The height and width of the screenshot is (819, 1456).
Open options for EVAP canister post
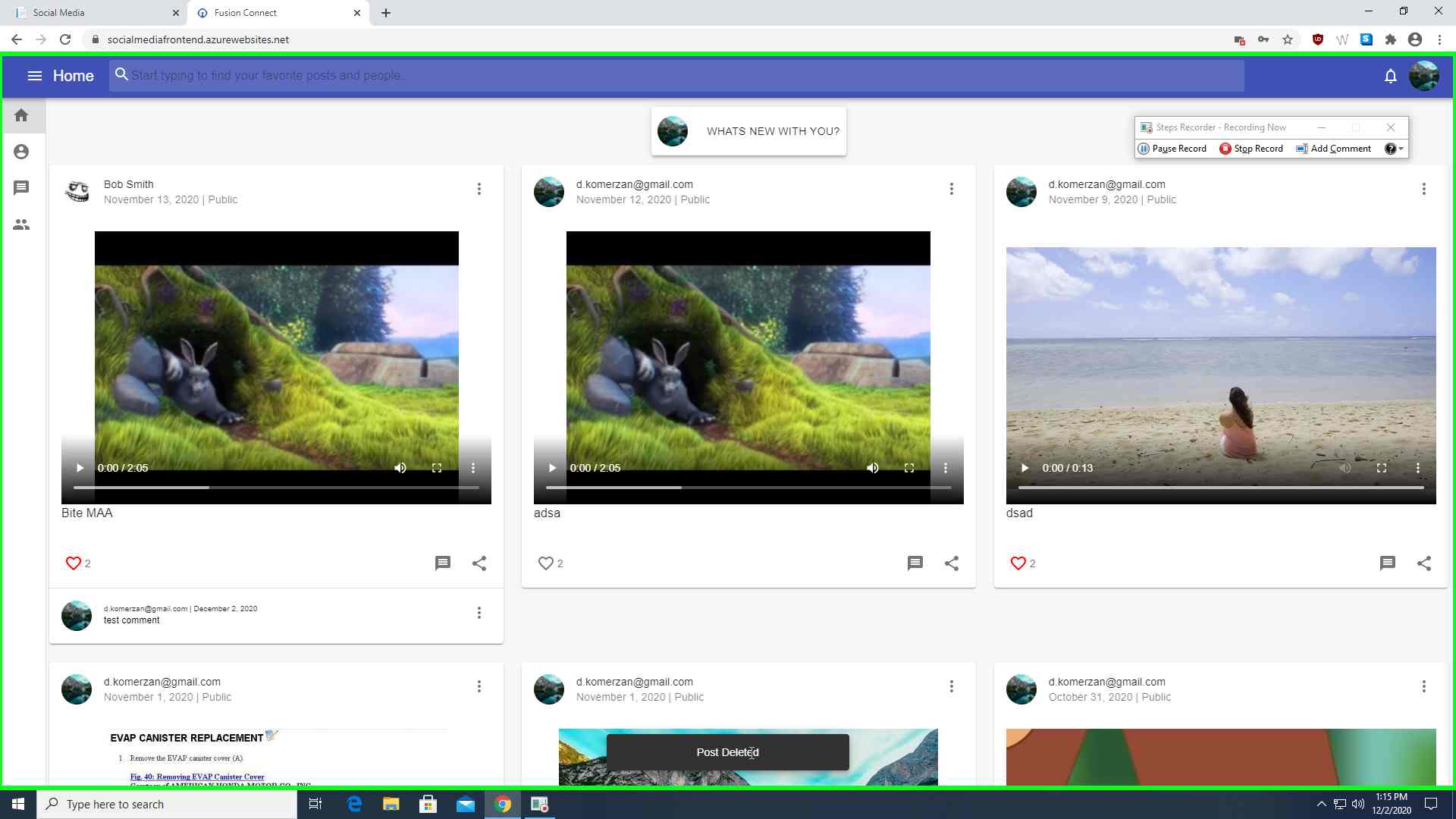479,686
